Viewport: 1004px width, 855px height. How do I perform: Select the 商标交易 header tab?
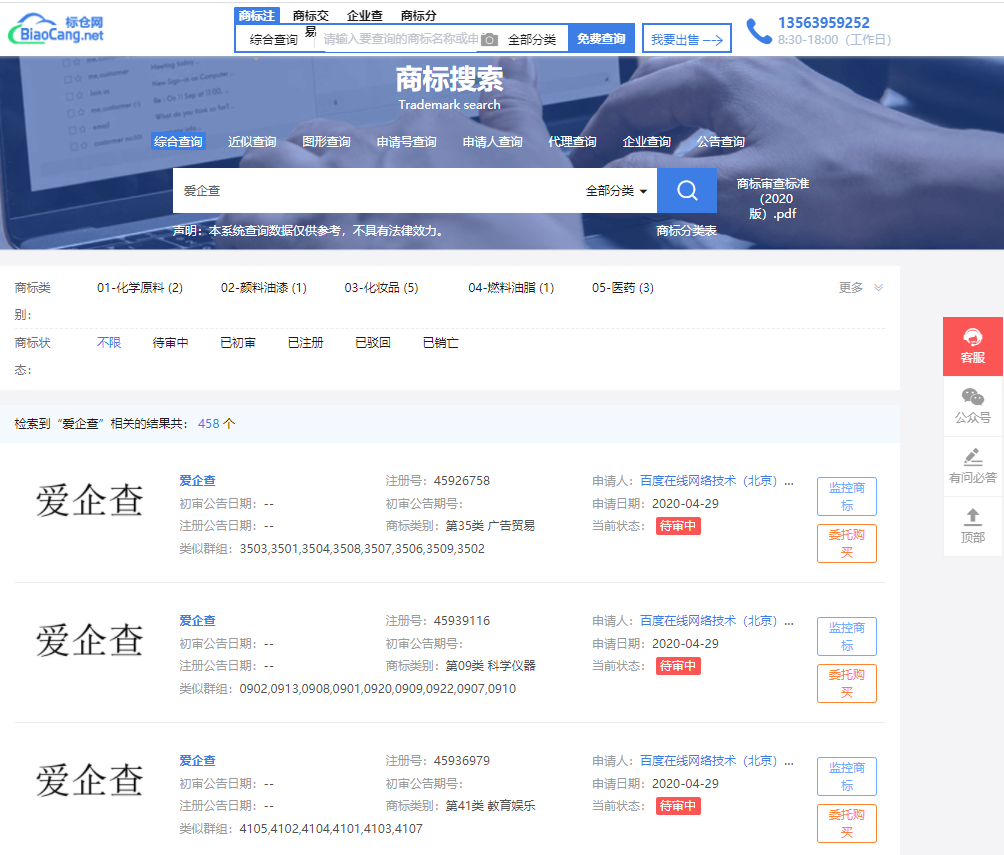pos(311,23)
